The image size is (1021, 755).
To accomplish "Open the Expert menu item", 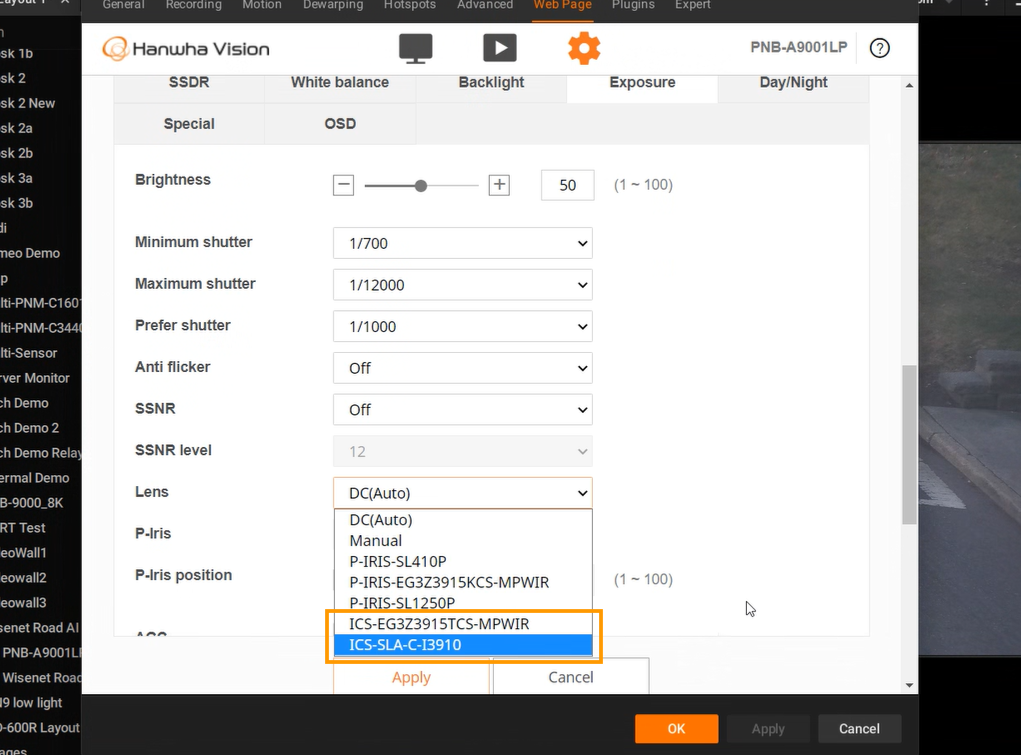I will click(692, 6).
